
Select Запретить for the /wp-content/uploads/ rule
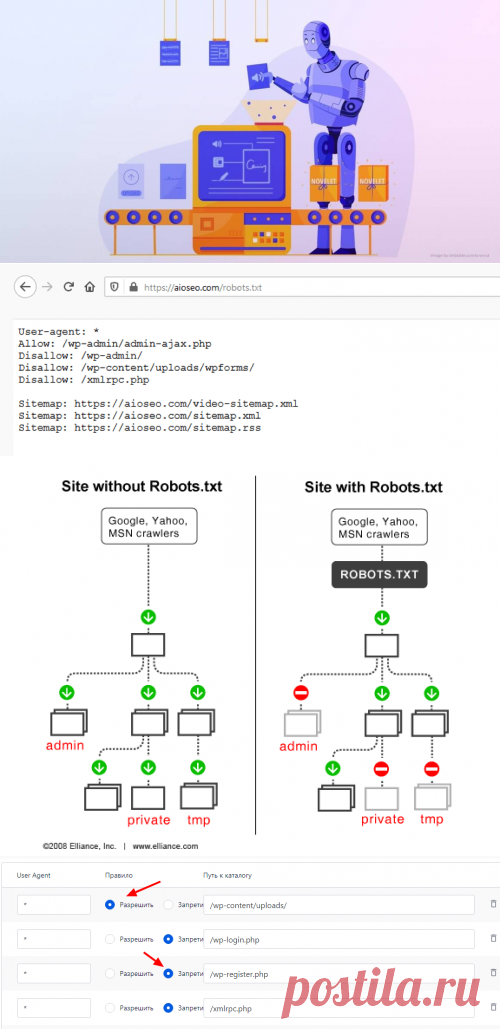pos(169,904)
